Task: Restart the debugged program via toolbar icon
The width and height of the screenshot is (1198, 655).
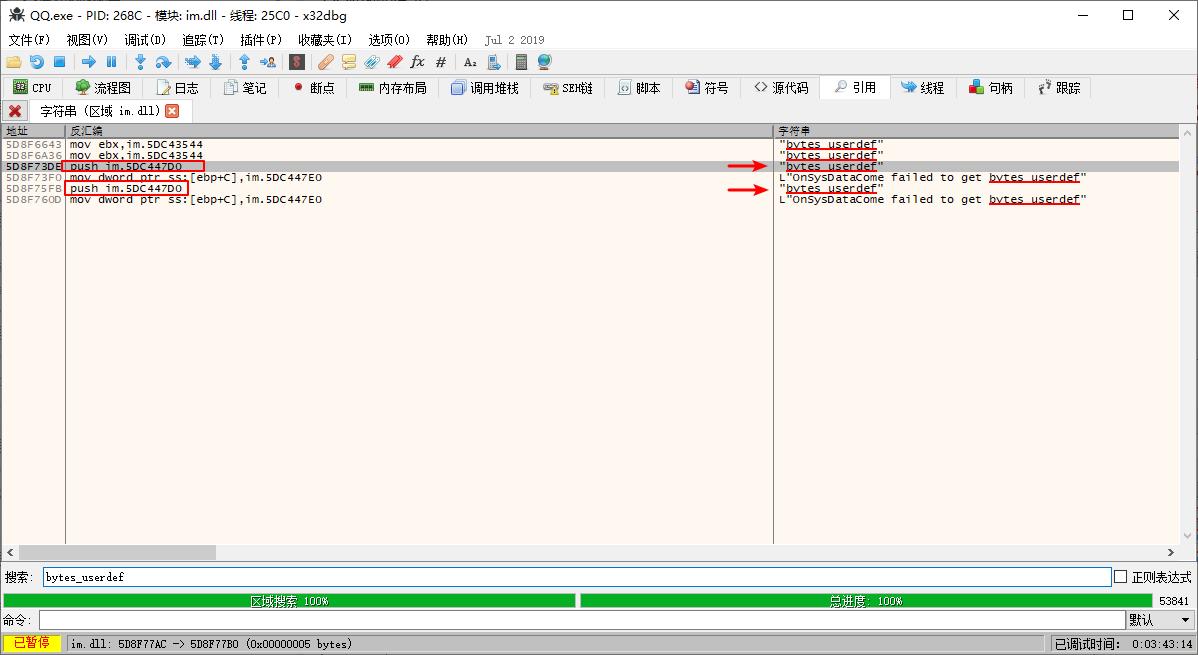Action: click(37, 62)
